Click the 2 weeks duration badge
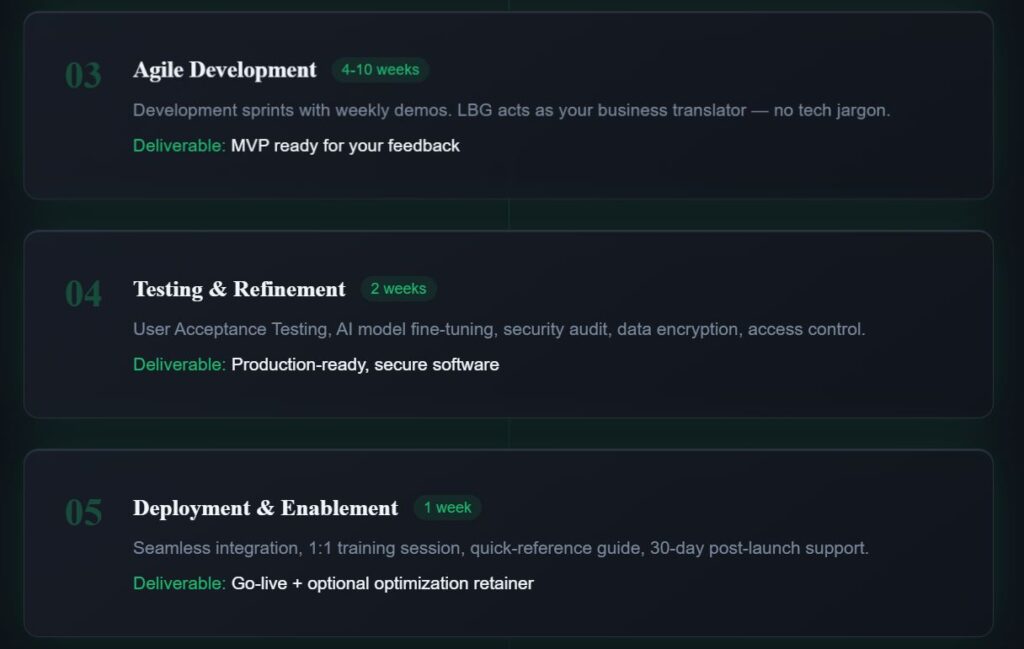1024x649 pixels. click(x=398, y=289)
